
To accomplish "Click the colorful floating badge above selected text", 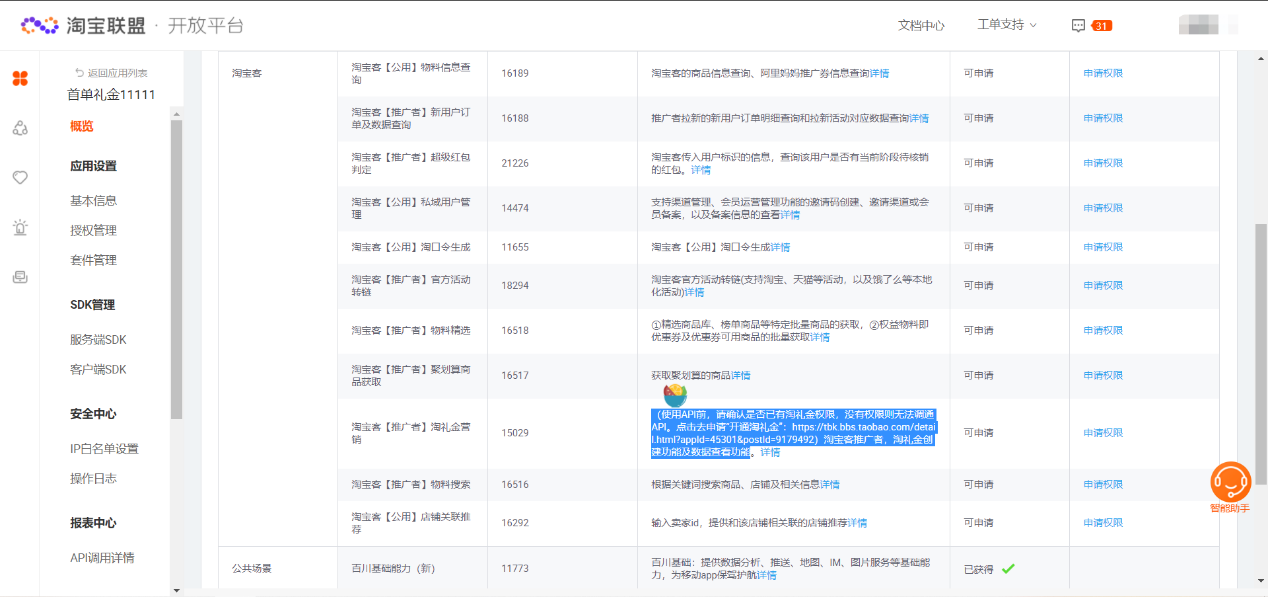I will pos(675,396).
